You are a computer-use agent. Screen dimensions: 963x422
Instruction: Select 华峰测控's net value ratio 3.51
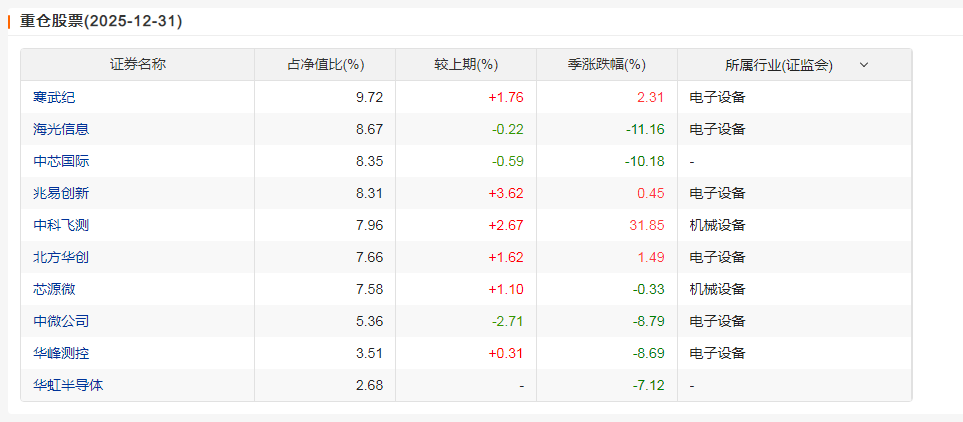tap(370, 353)
